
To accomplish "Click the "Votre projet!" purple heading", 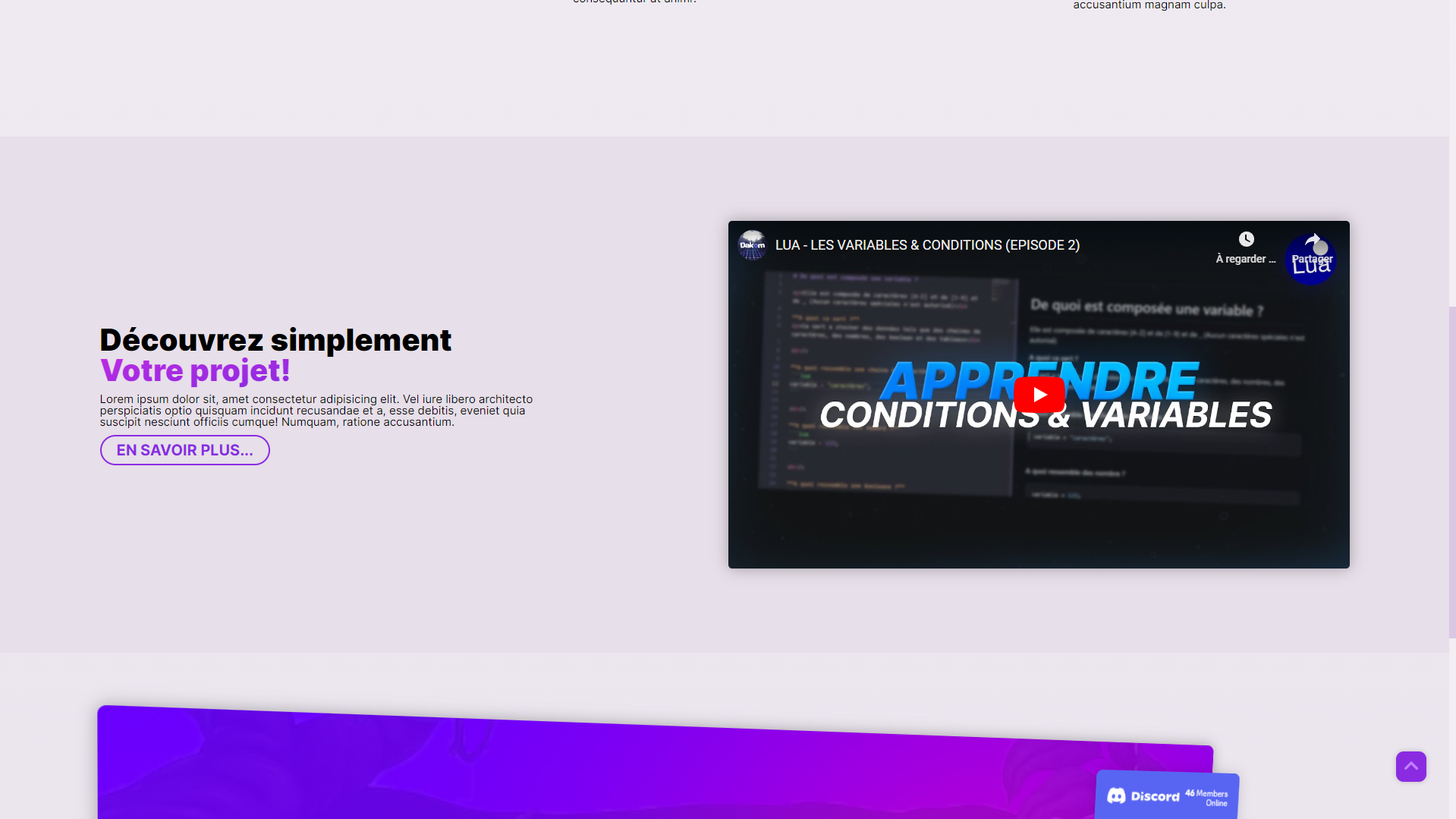I will (194, 371).
